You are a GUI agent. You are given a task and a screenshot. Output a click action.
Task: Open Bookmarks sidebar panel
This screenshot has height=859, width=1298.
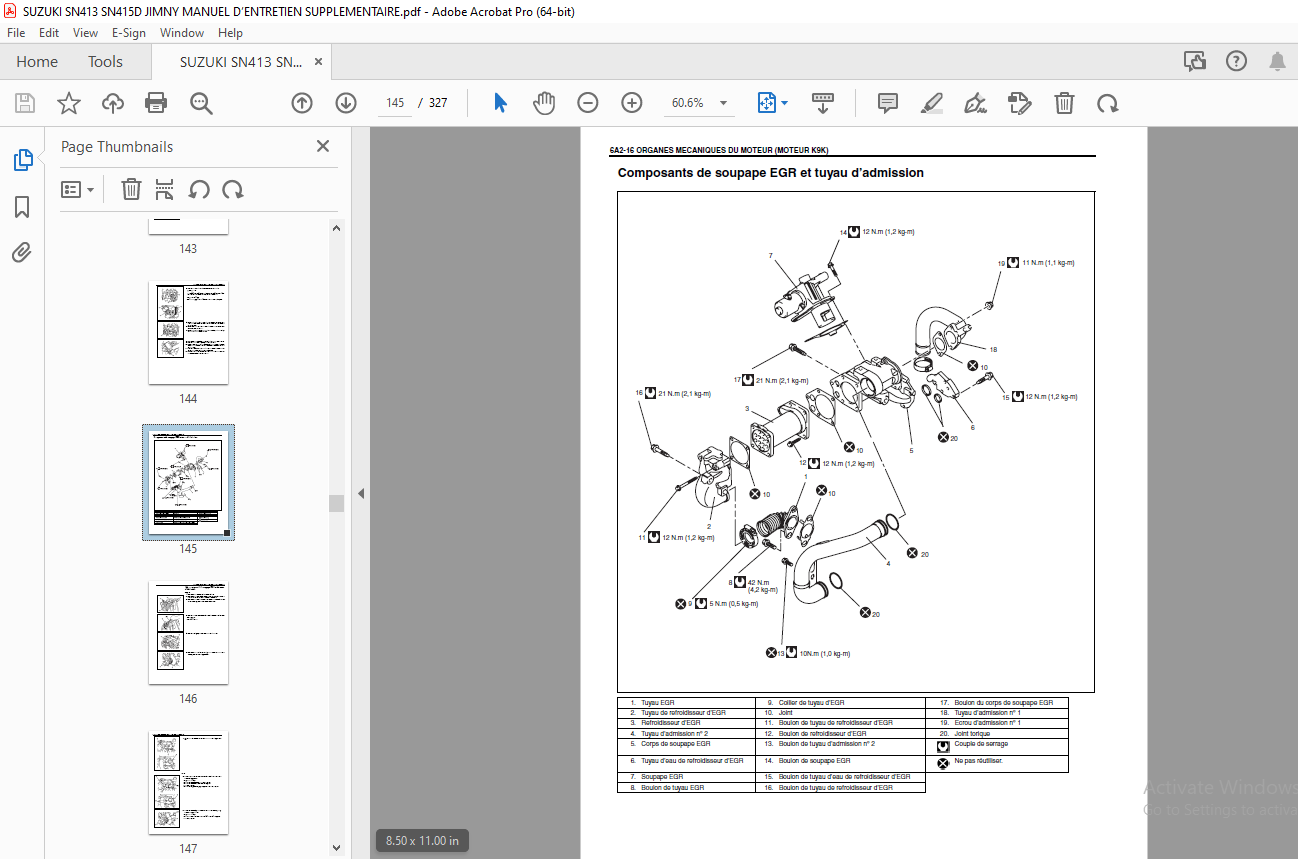[x=22, y=207]
